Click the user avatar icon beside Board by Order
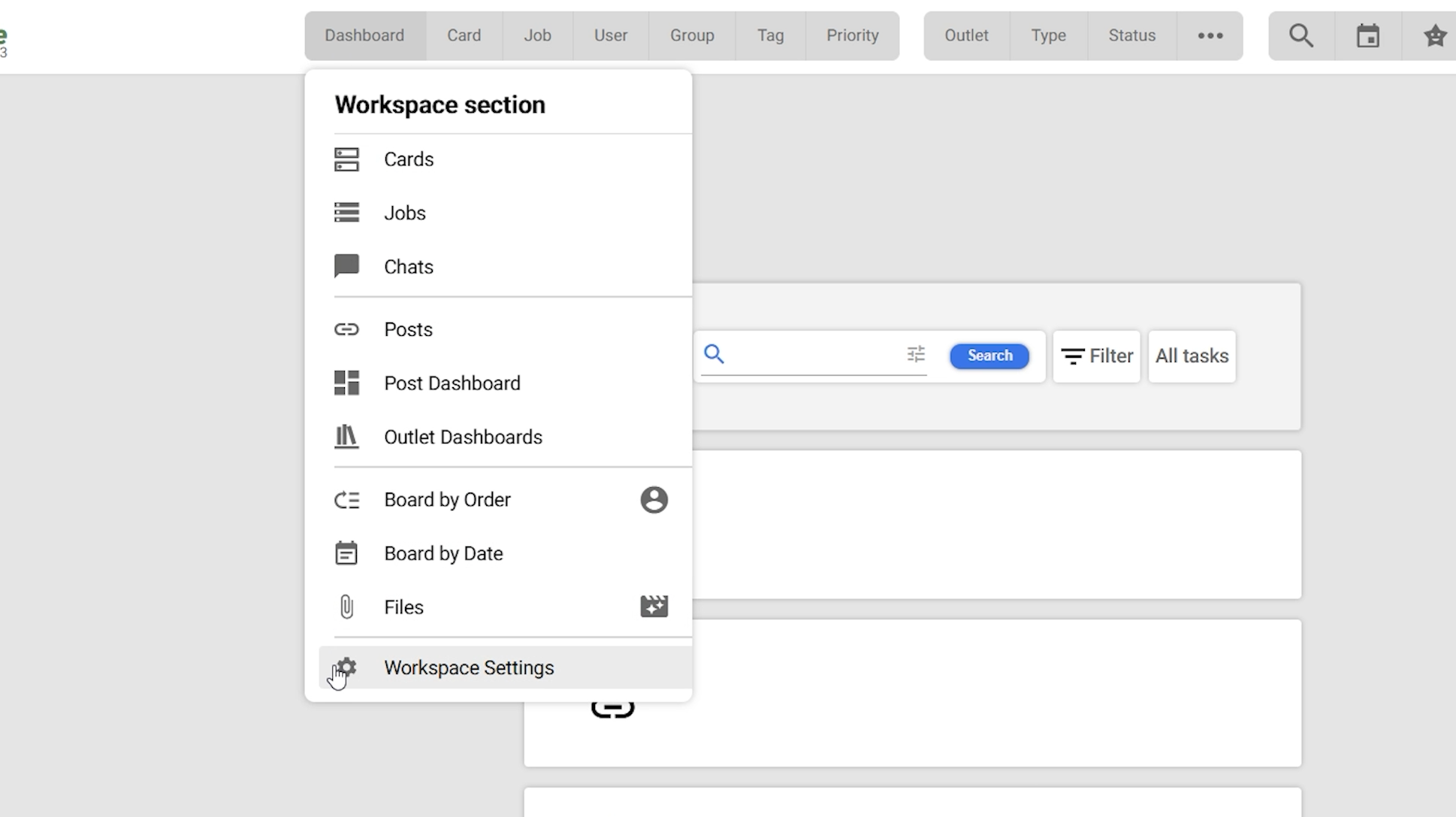 (x=654, y=500)
